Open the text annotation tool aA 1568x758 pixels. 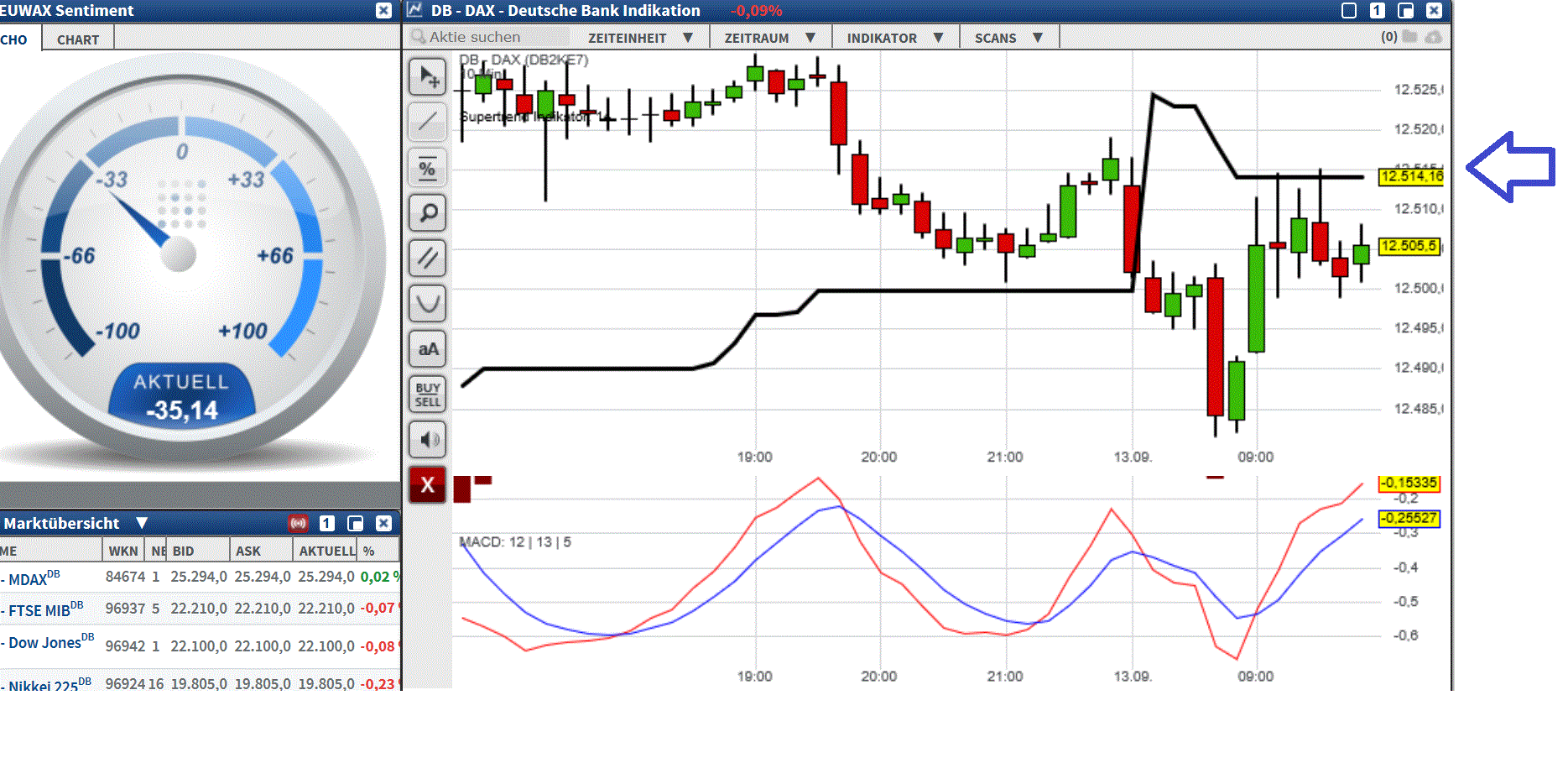coord(428,348)
